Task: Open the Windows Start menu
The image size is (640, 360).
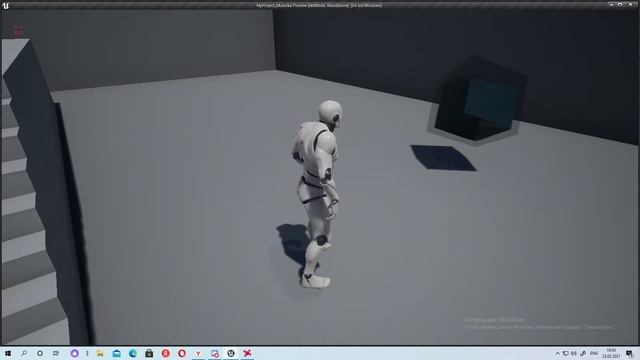Action: (x=8, y=353)
